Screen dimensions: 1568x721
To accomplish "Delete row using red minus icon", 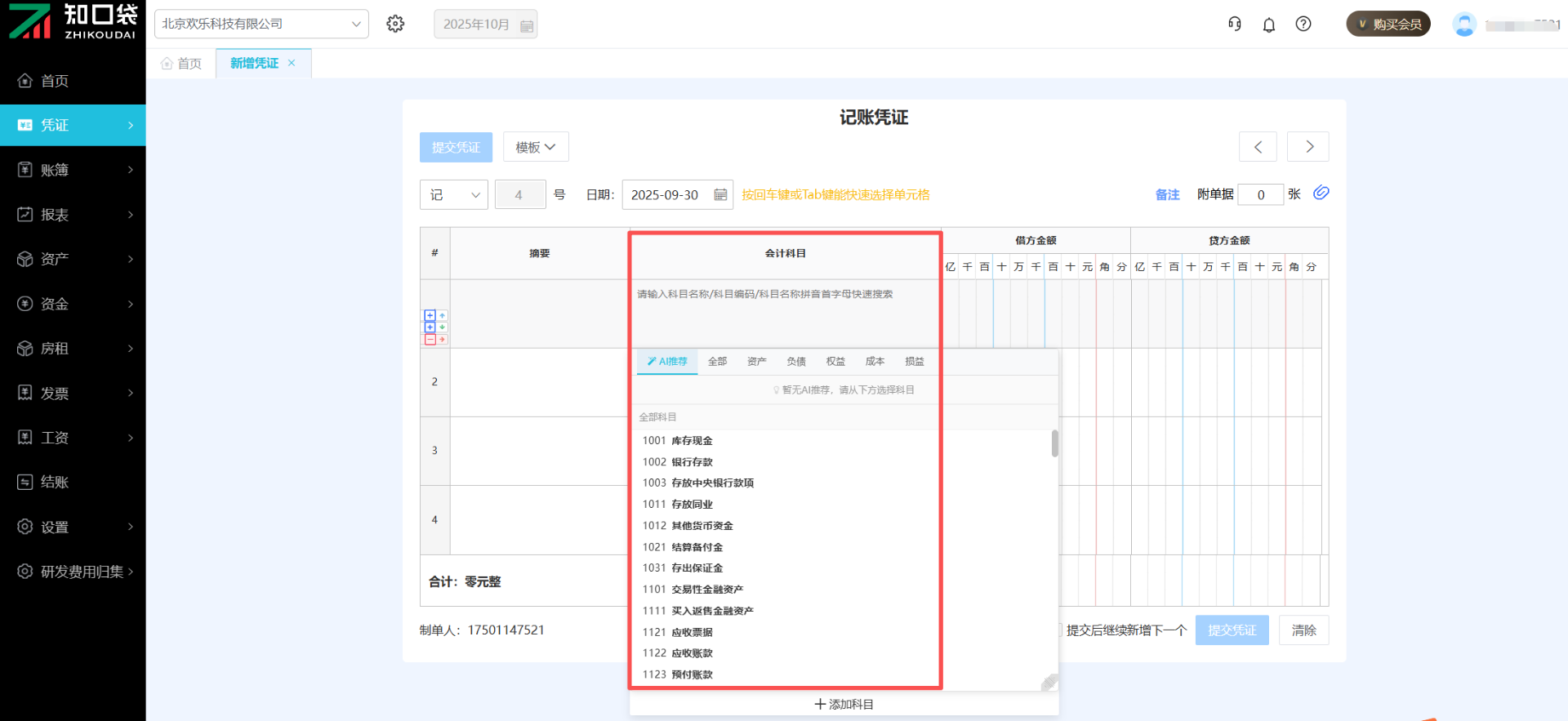I will (x=430, y=339).
